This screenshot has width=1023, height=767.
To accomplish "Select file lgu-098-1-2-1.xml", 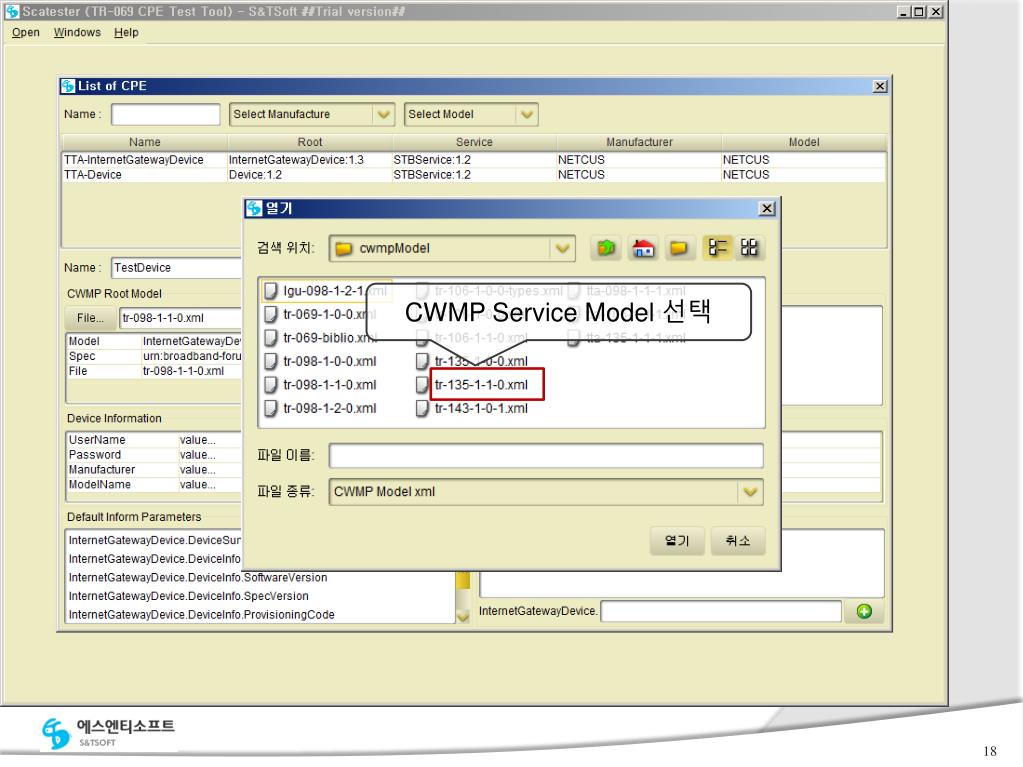I will tap(335, 291).
